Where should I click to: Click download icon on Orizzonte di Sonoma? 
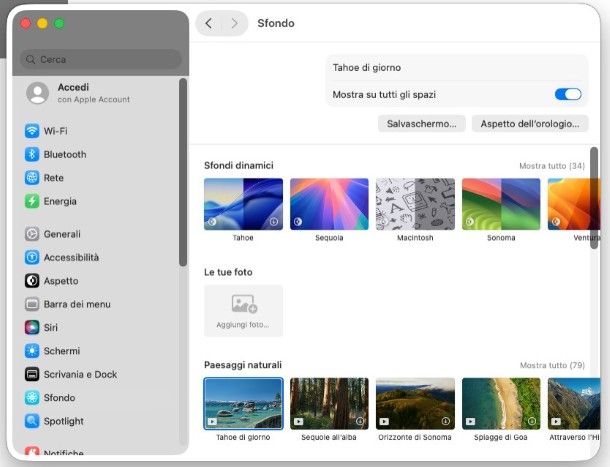(446, 421)
